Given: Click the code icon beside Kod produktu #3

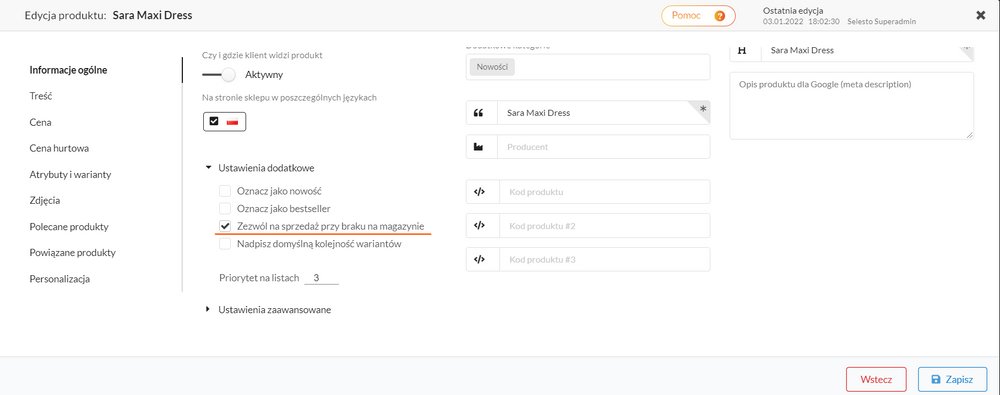Looking at the screenshot, I should click(x=480, y=260).
